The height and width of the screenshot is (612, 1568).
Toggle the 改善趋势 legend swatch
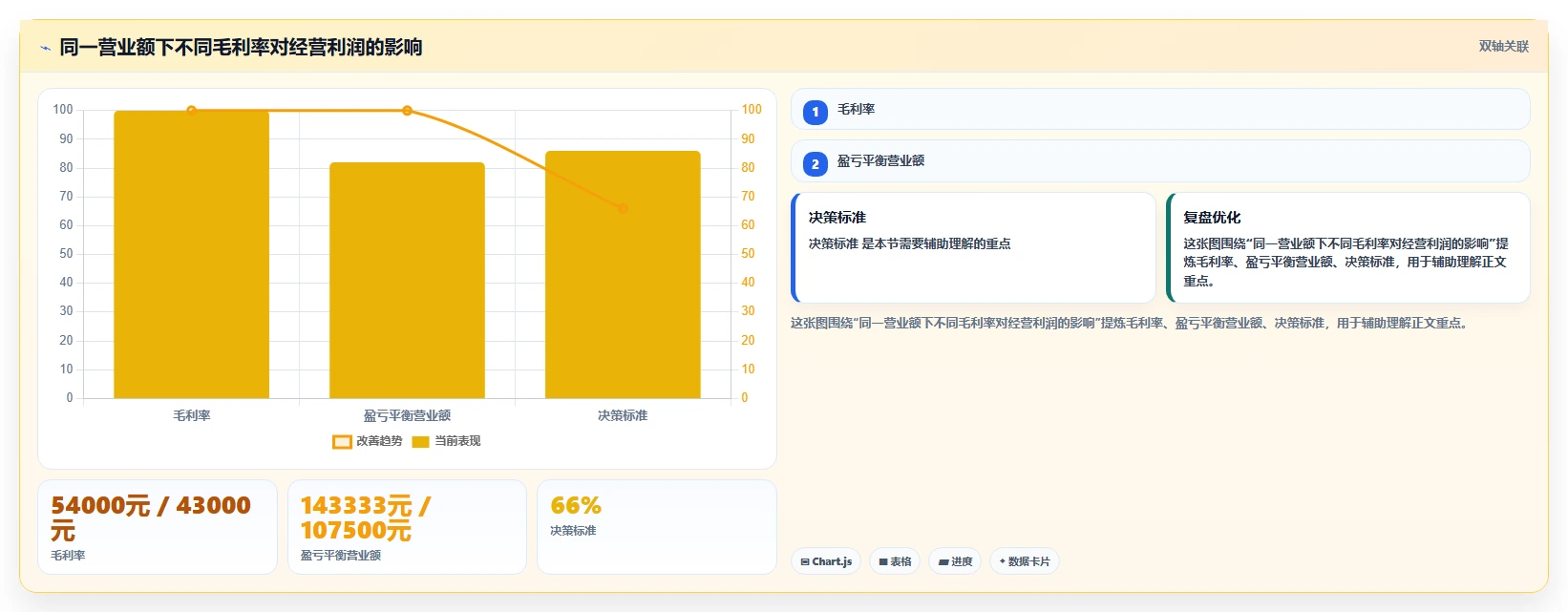coord(342,441)
